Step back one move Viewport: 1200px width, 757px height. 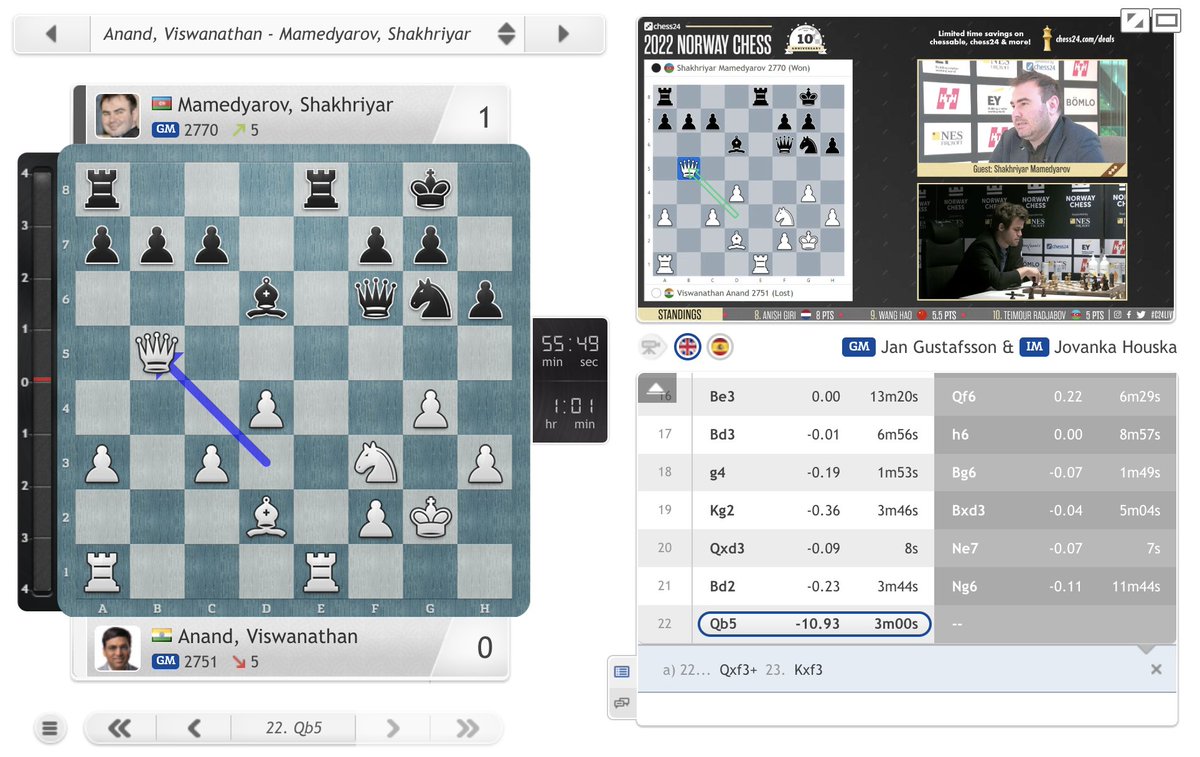click(195, 729)
